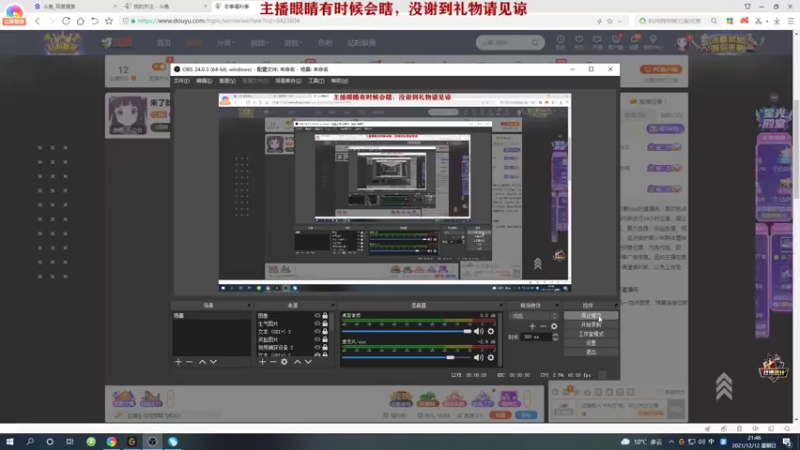Pop out the Scene Transitions dock
This screenshot has height=450, width=800.
(557, 306)
